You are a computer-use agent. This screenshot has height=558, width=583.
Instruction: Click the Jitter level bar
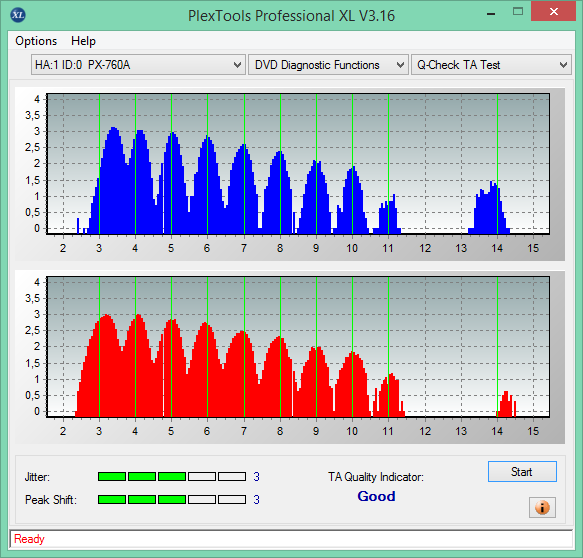tap(172, 477)
